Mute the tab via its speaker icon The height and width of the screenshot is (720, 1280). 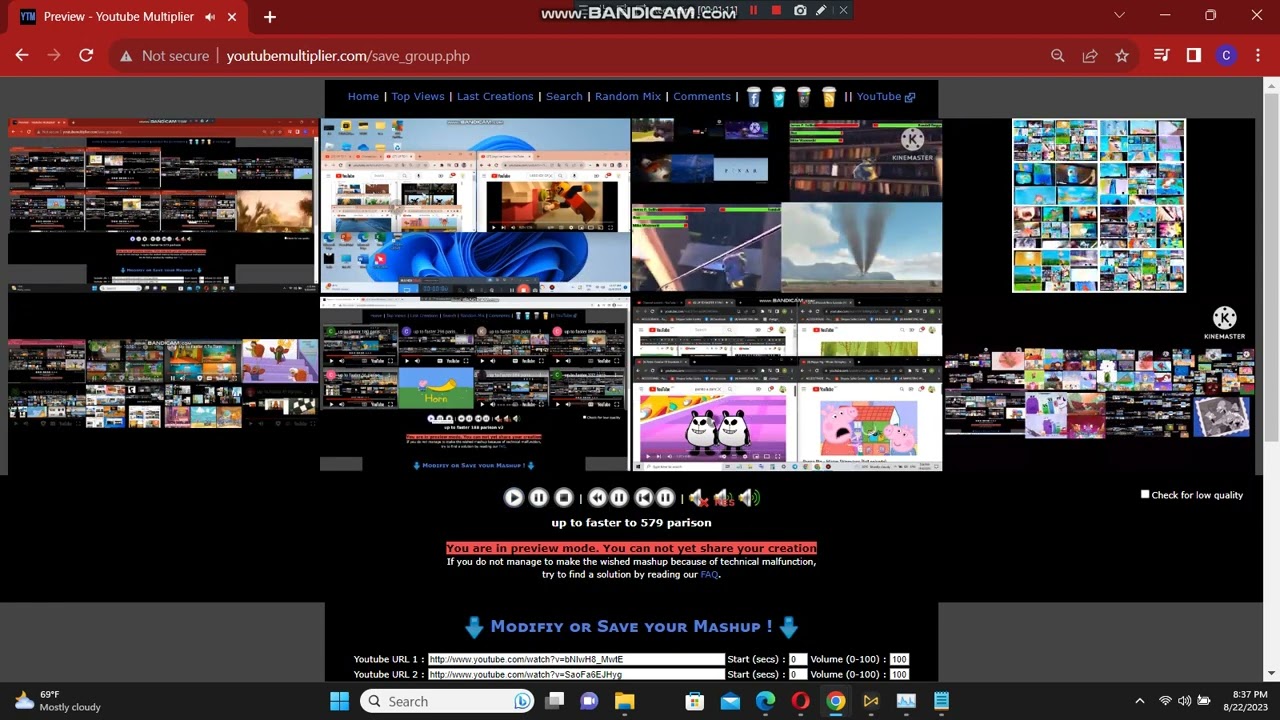[210, 17]
